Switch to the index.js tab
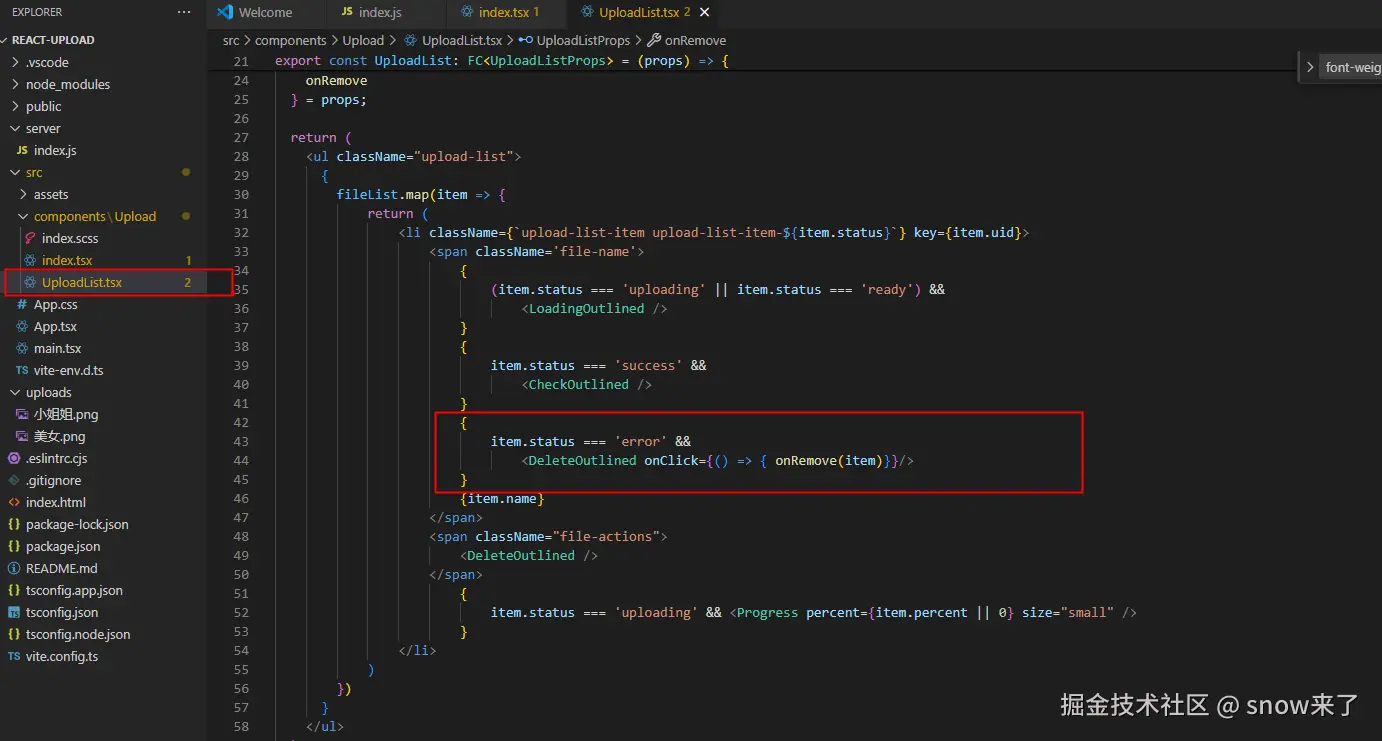The height and width of the screenshot is (741, 1382). point(380,13)
